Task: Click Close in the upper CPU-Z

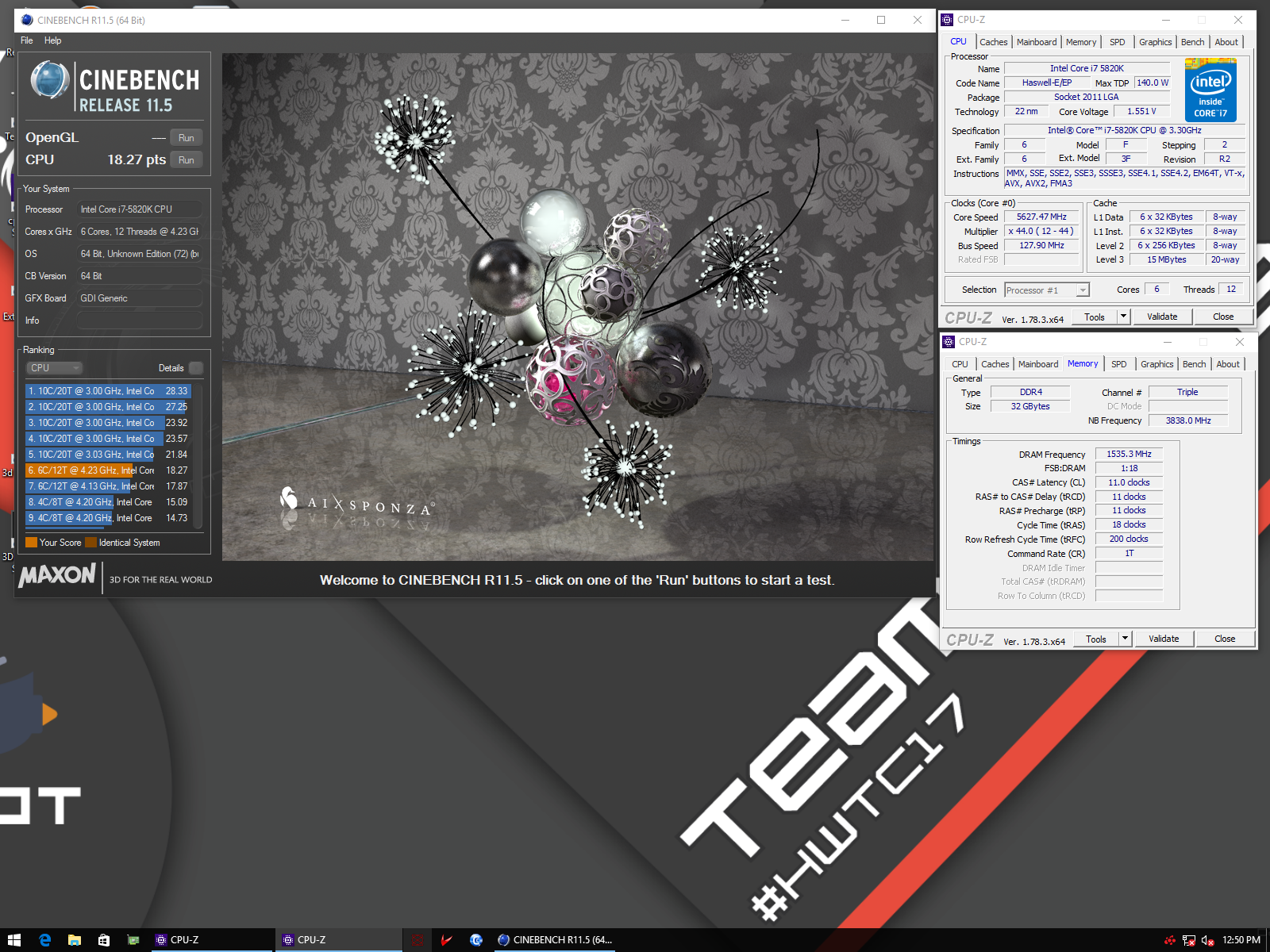Action: coord(1223,317)
